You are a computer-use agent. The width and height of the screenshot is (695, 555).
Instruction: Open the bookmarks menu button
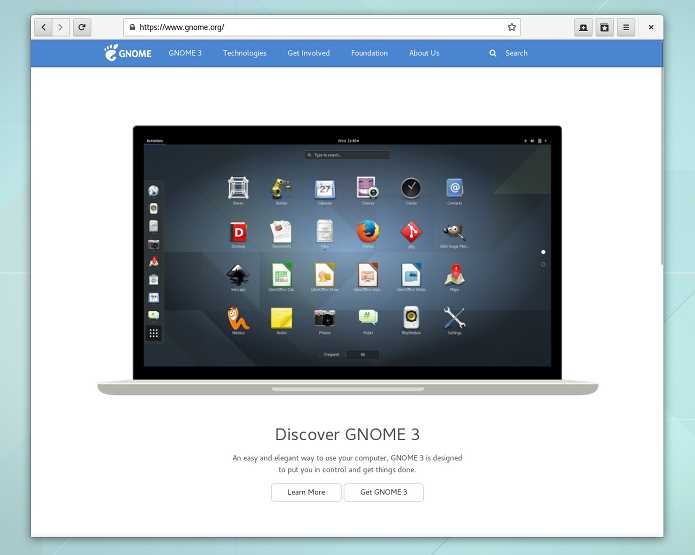point(604,27)
